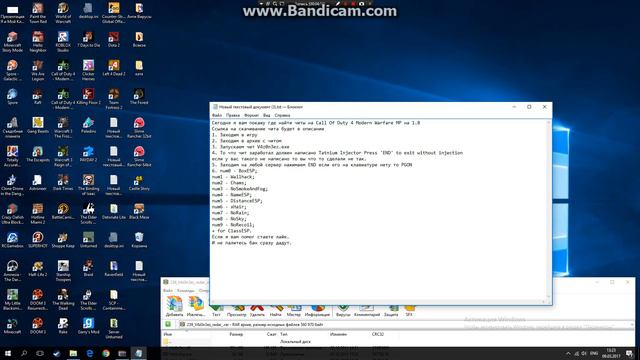
Task: Sort WinRAR list by Тип column
Action: [x=284, y=334]
